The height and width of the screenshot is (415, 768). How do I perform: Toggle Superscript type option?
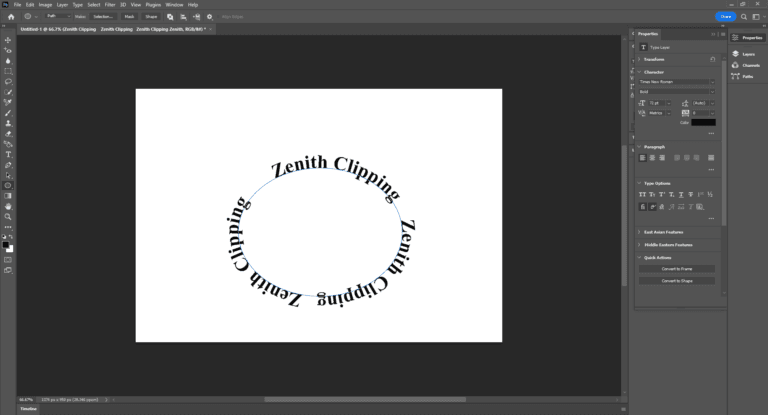tap(662, 195)
